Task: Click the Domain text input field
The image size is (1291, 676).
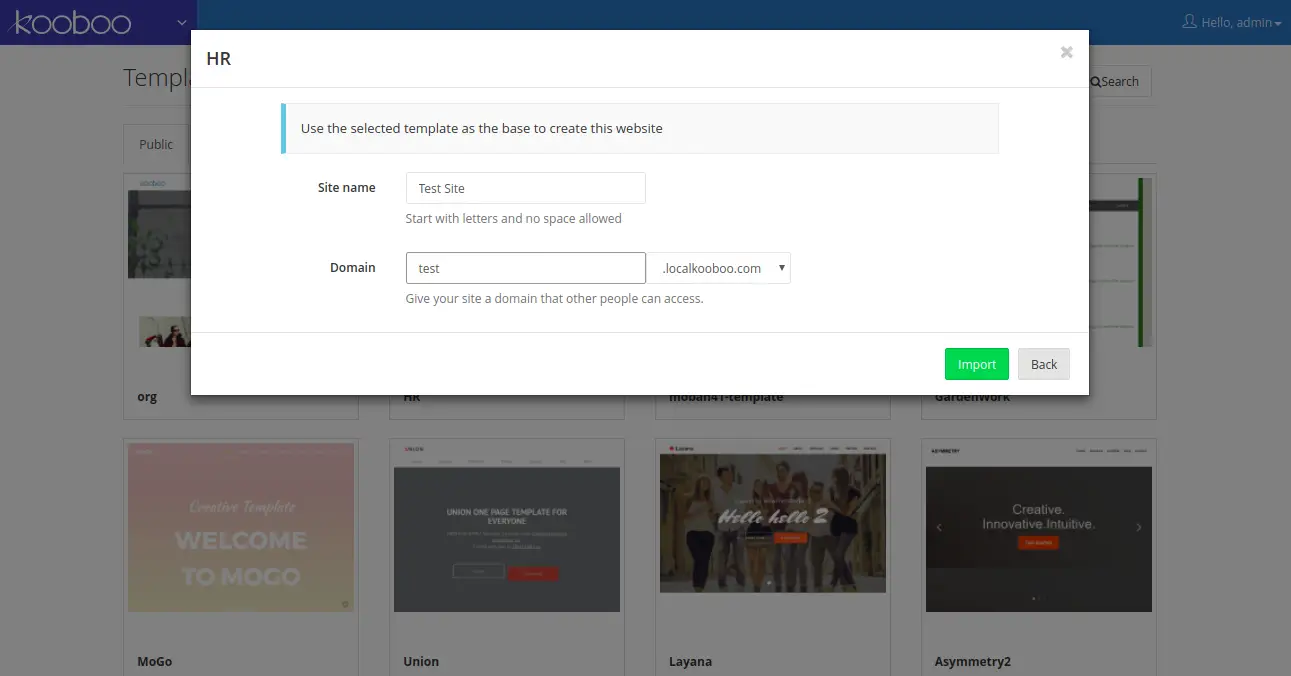Action: point(526,268)
